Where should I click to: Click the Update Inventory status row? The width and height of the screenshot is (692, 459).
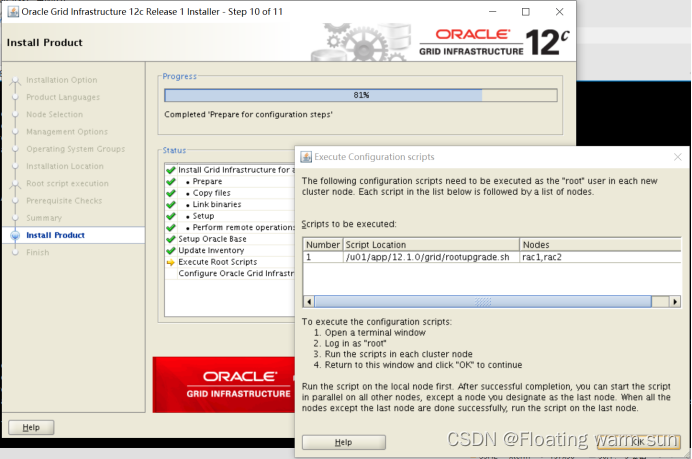tap(229, 250)
